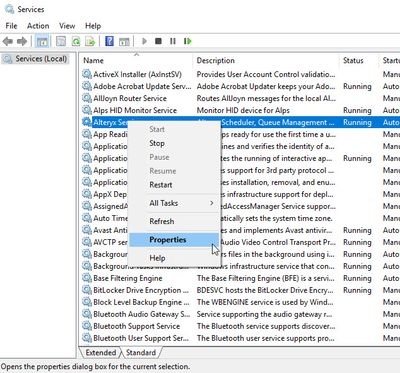Click the Show/Hide Action Pane icon

pos(124,41)
